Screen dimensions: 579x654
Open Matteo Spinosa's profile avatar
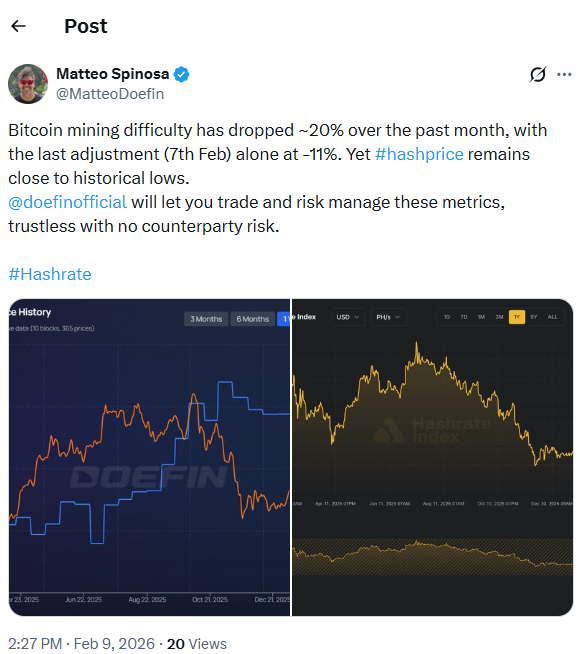click(x=28, y=84)
